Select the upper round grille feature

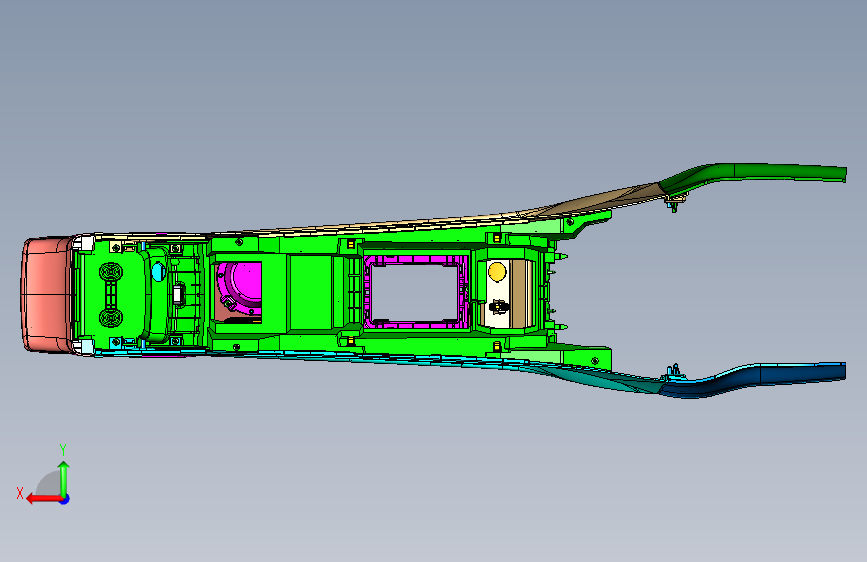pyautogui.click(x=111, y=272)
